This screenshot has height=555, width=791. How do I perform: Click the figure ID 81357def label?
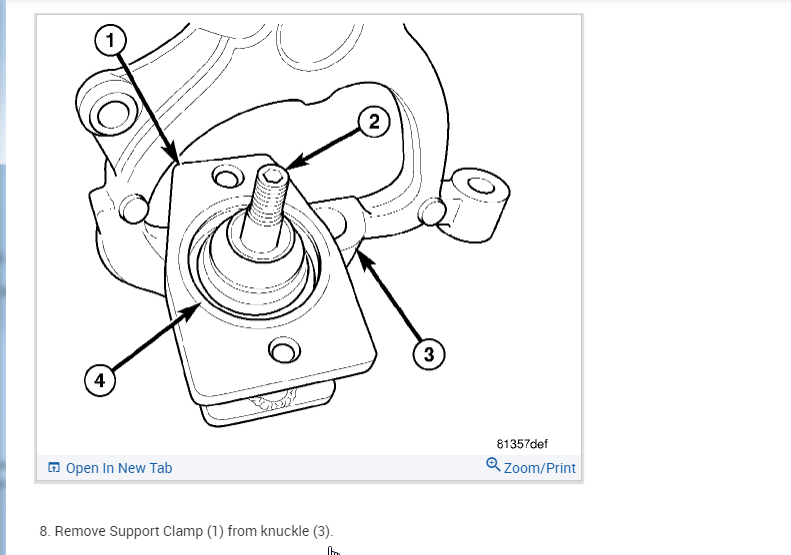coord(522,444)
